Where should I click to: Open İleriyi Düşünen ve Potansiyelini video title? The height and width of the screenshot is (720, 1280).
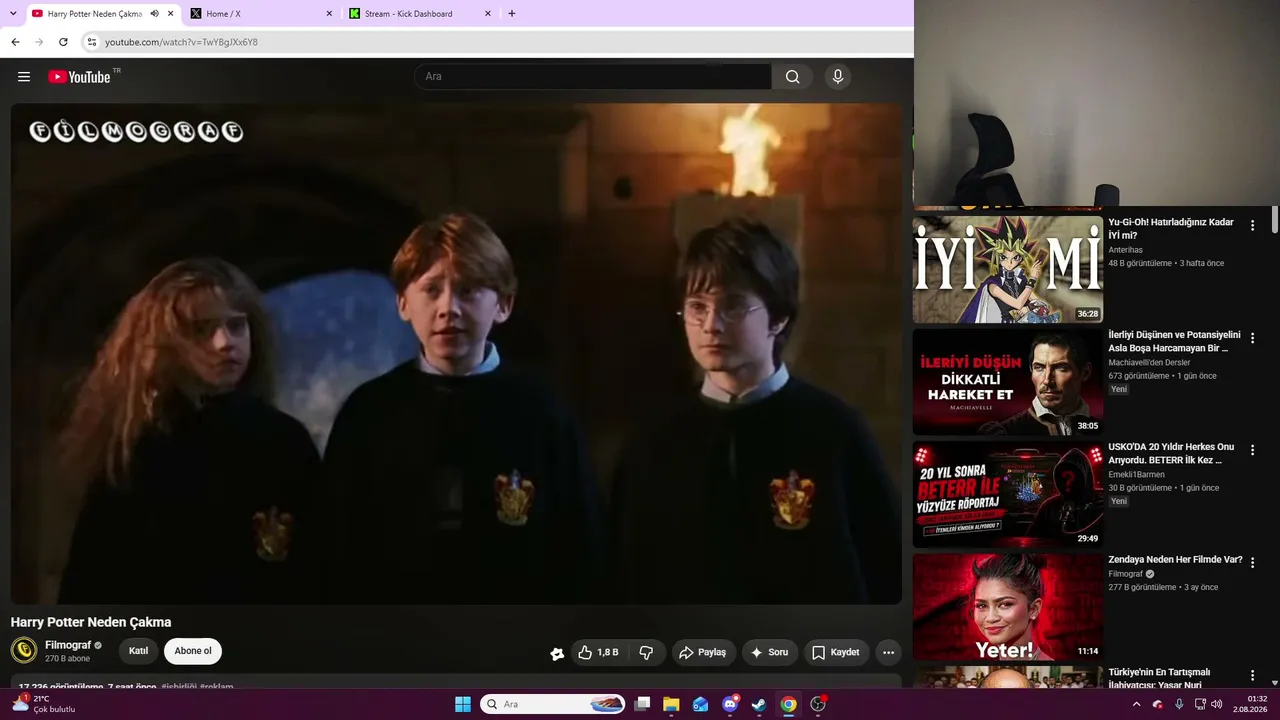1174,341
